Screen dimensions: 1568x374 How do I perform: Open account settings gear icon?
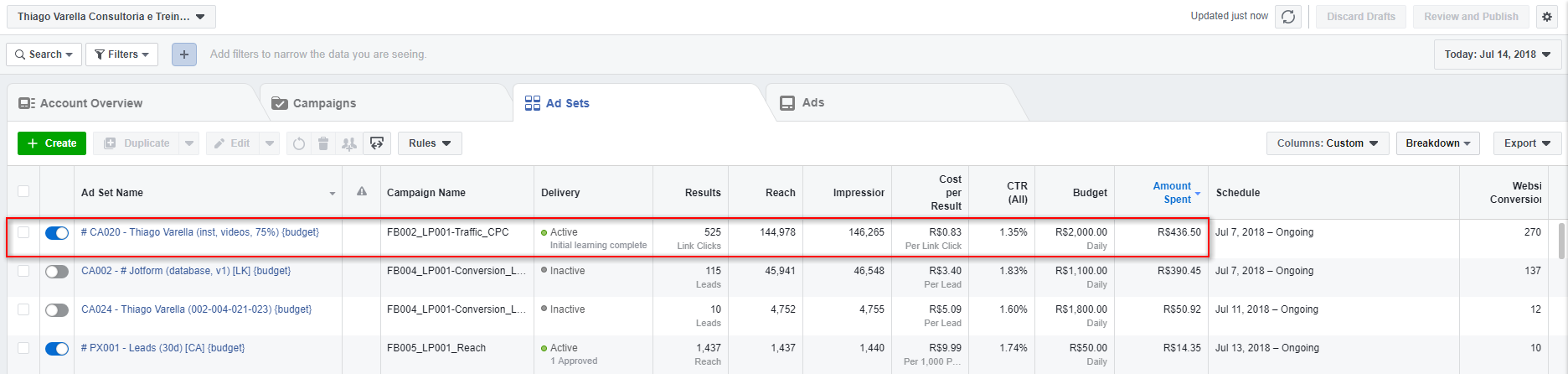point(1547,17)
